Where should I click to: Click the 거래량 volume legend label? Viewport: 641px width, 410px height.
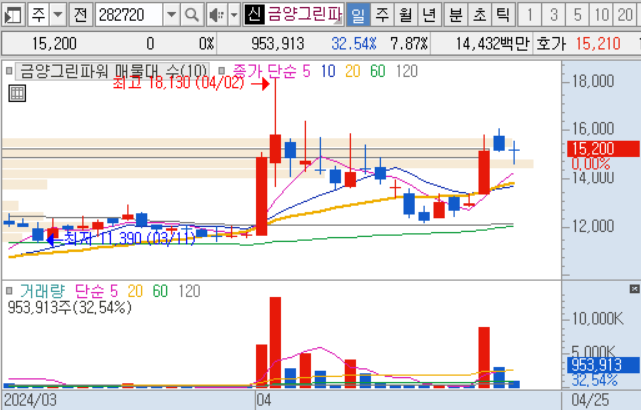[42, 291]
